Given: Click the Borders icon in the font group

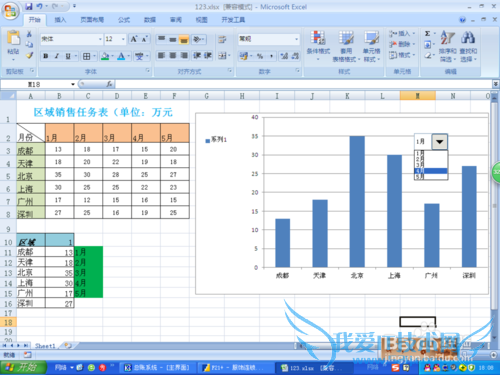Looking at the screenshot, I should 86,56.
